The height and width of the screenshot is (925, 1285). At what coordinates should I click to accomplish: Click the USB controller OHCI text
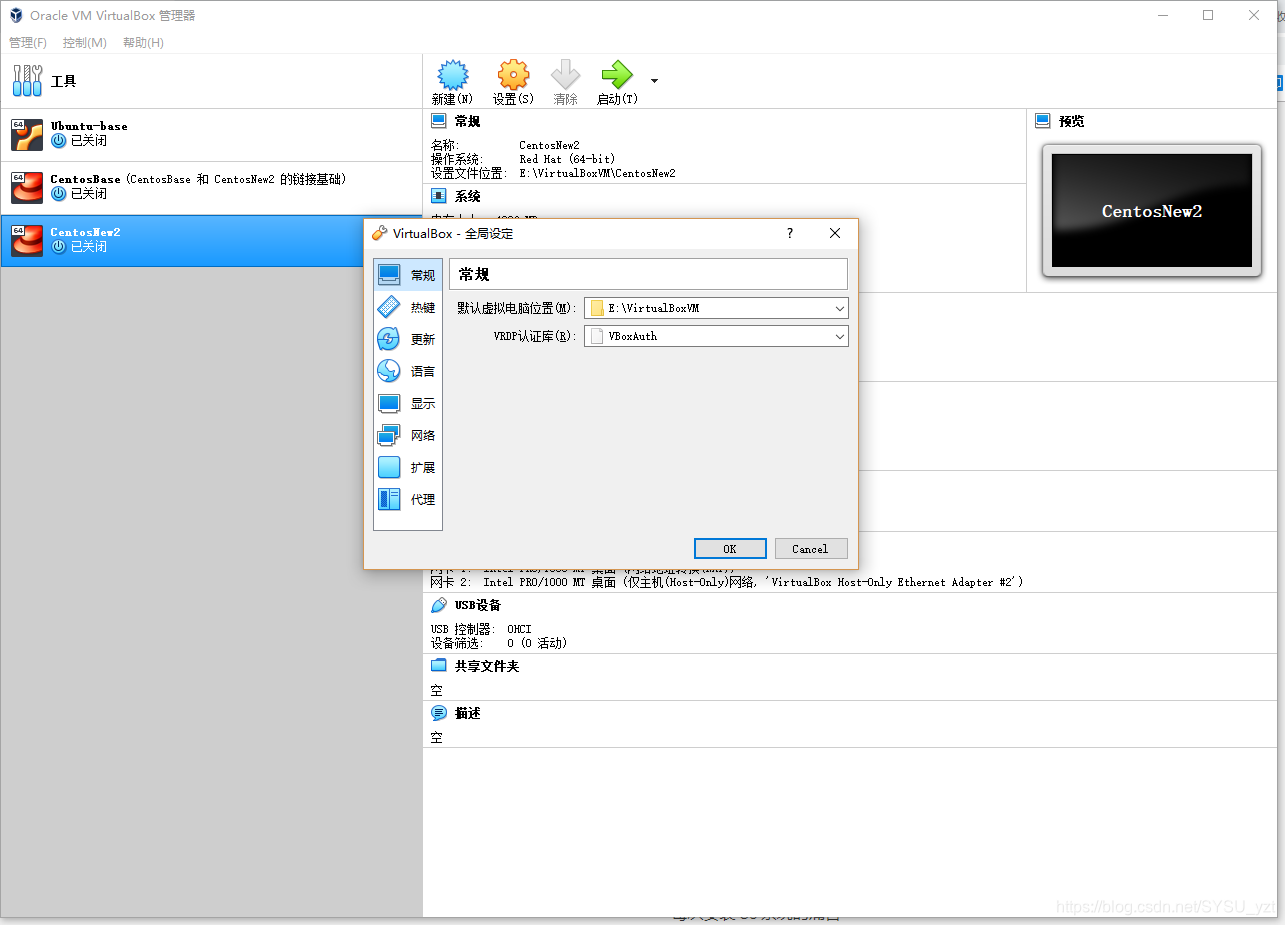pos(519,629)
